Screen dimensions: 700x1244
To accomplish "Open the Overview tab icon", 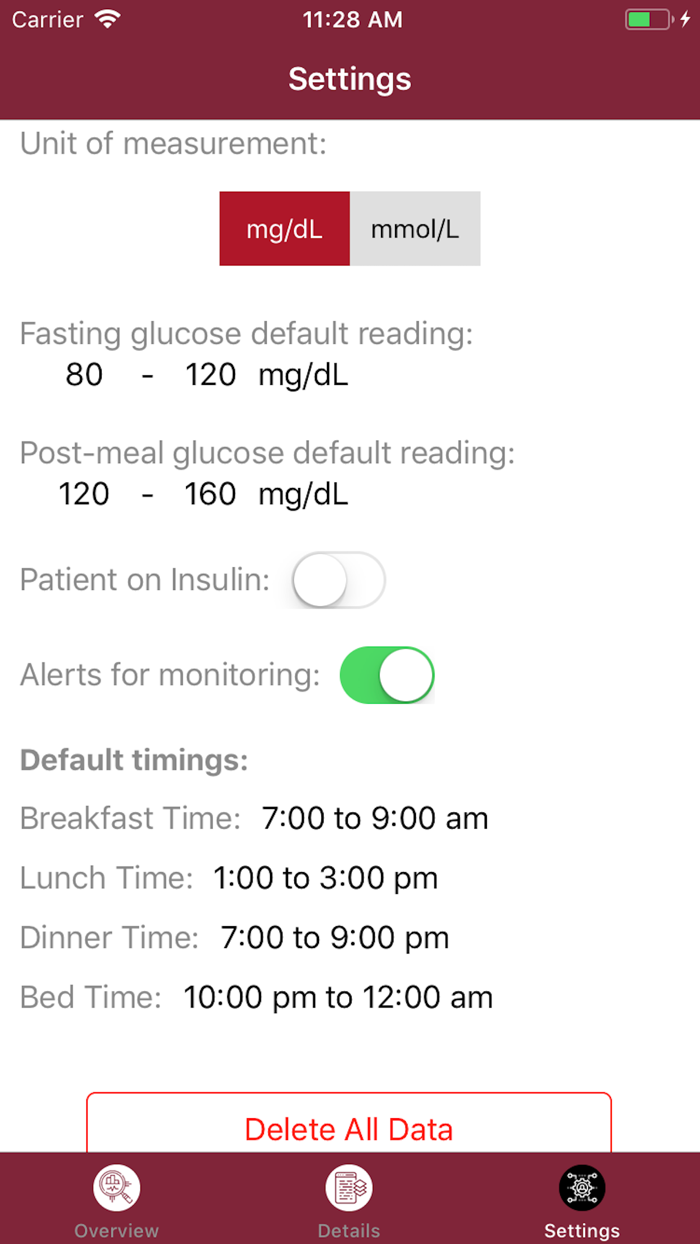I will (117, 1189).
